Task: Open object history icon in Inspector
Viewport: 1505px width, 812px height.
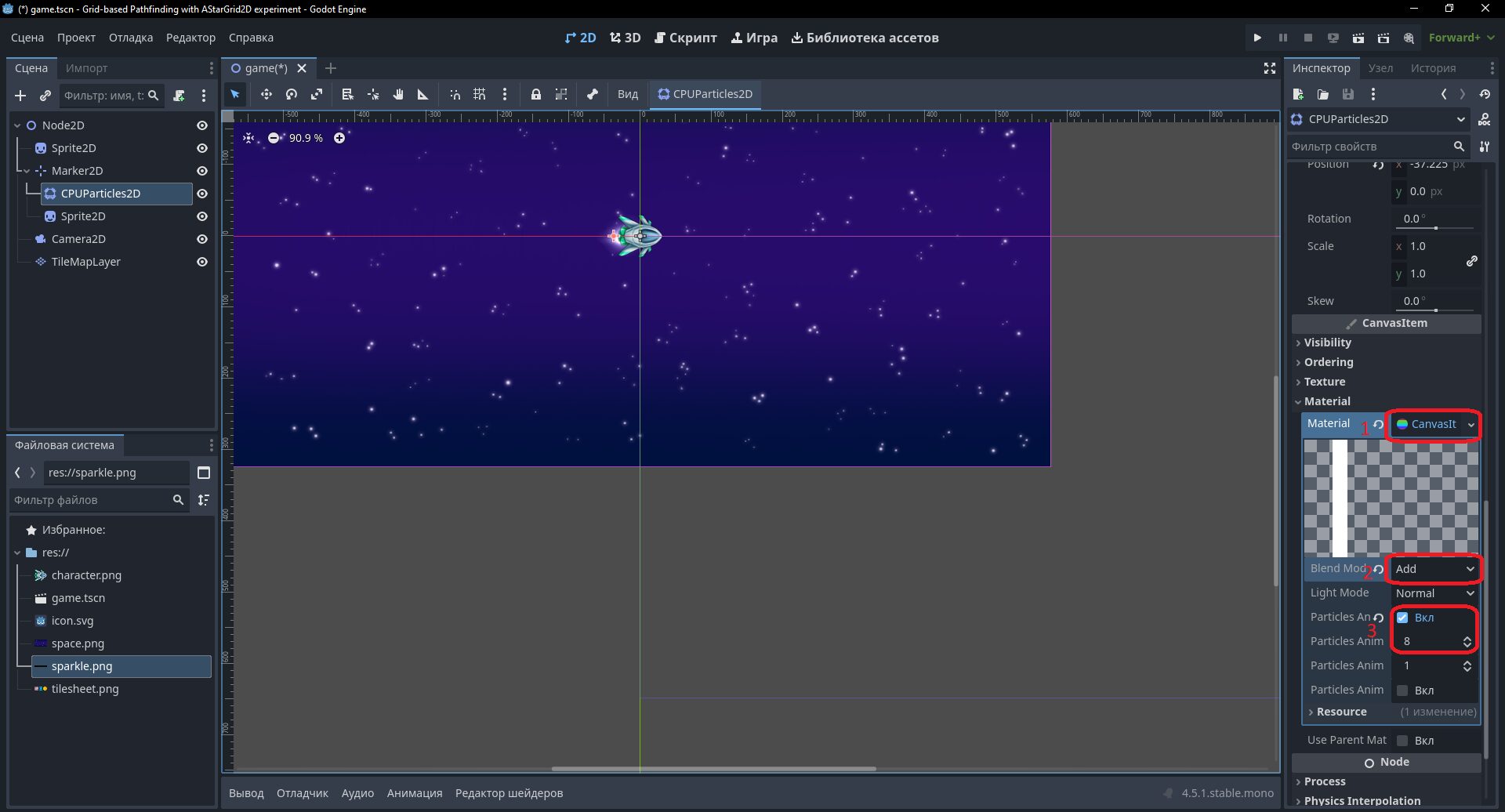Action: [x=1485, y=94]
